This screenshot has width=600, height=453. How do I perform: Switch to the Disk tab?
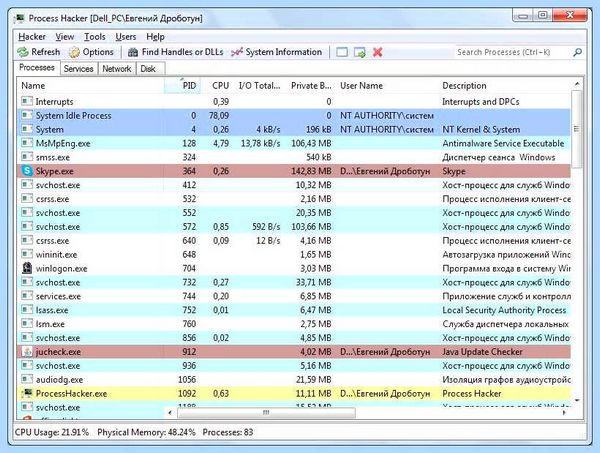(148, 69)
